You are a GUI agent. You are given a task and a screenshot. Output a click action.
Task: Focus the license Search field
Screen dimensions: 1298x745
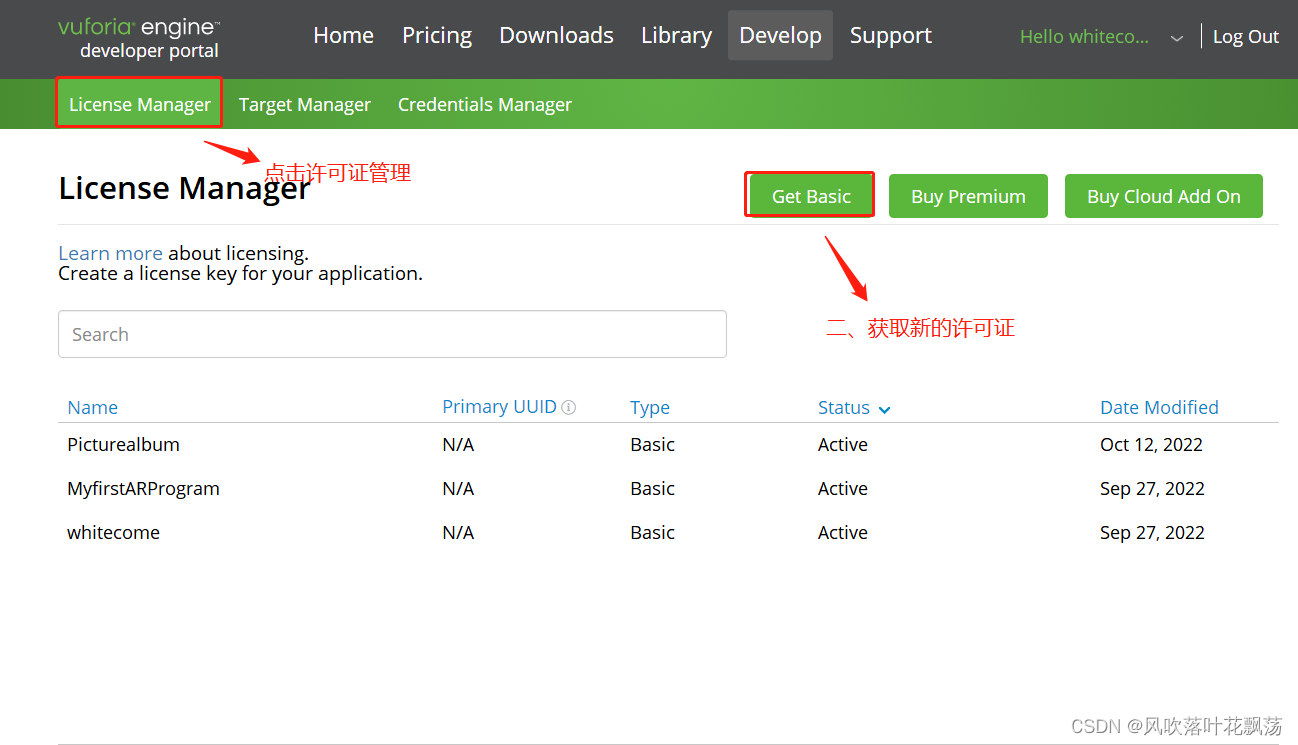(x=392, y=334)
